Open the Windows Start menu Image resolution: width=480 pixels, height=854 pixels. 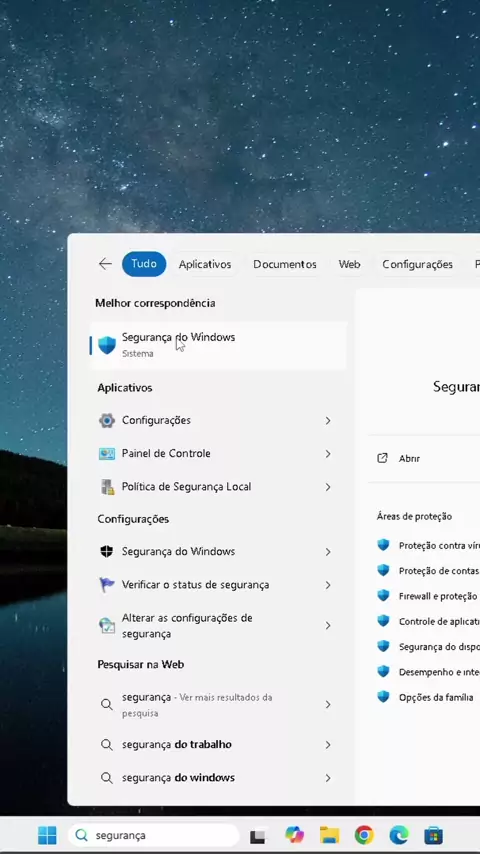coord(47,835)
